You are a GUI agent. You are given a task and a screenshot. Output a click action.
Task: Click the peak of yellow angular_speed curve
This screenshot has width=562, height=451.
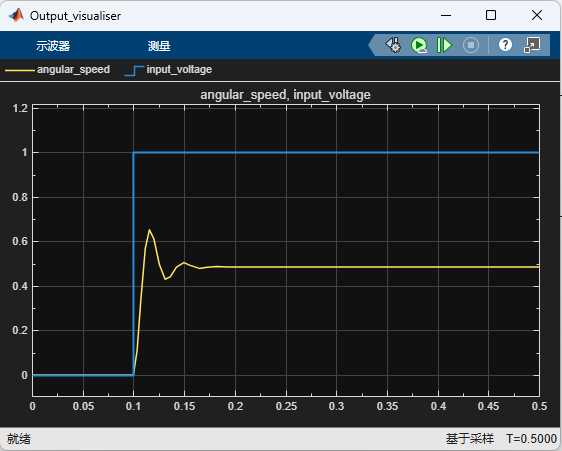pyautogui.click(x=149, y=229)
